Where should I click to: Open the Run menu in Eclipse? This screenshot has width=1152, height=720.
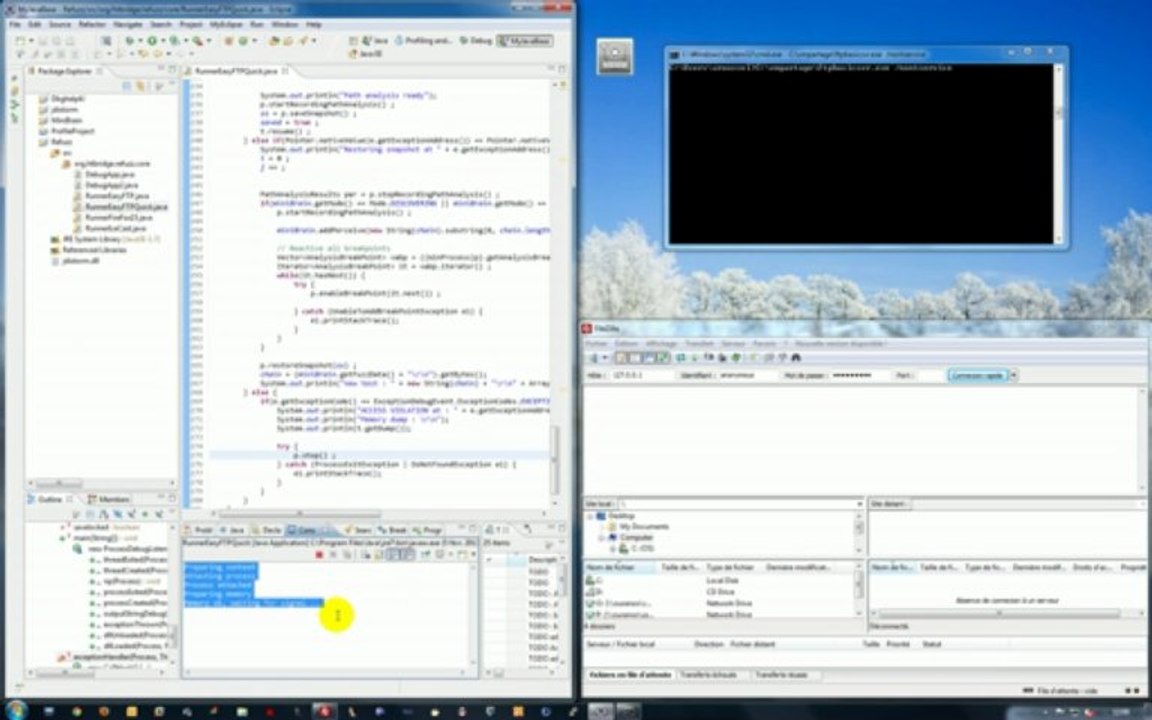coord(256,24)
